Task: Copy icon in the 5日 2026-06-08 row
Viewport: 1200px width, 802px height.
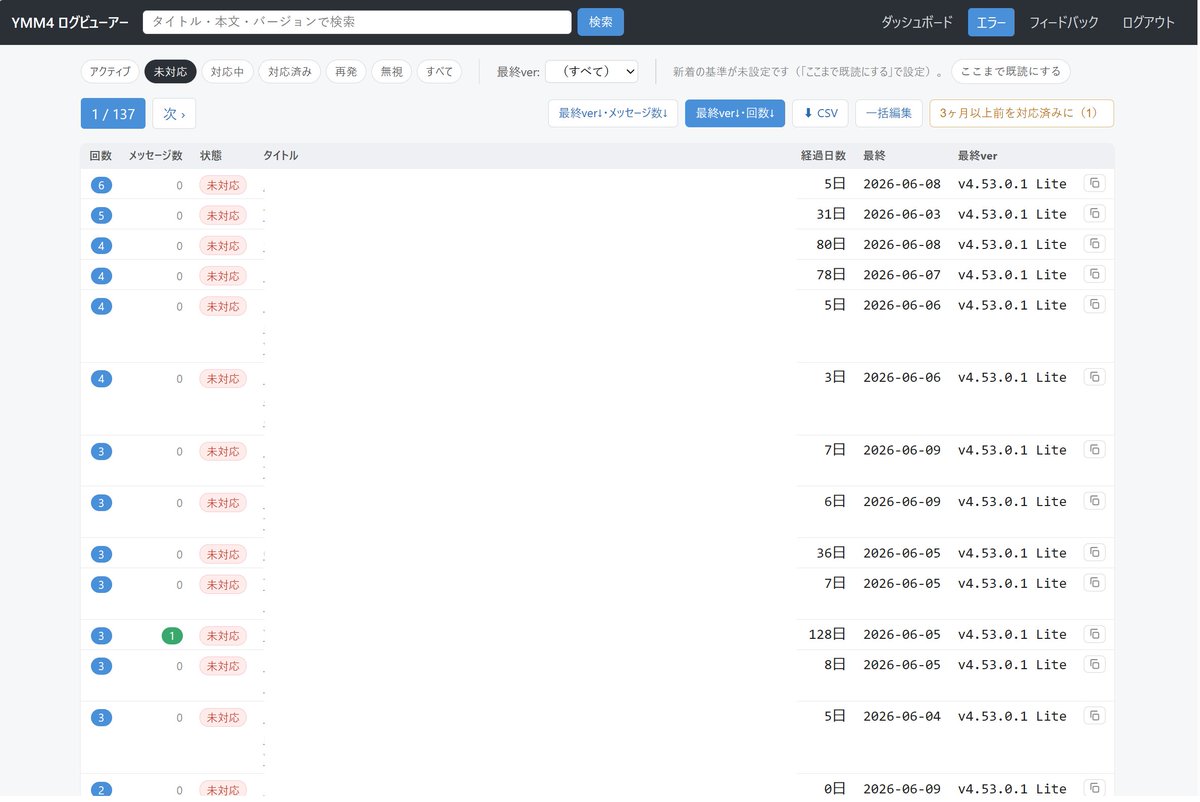Action: 1095,184
